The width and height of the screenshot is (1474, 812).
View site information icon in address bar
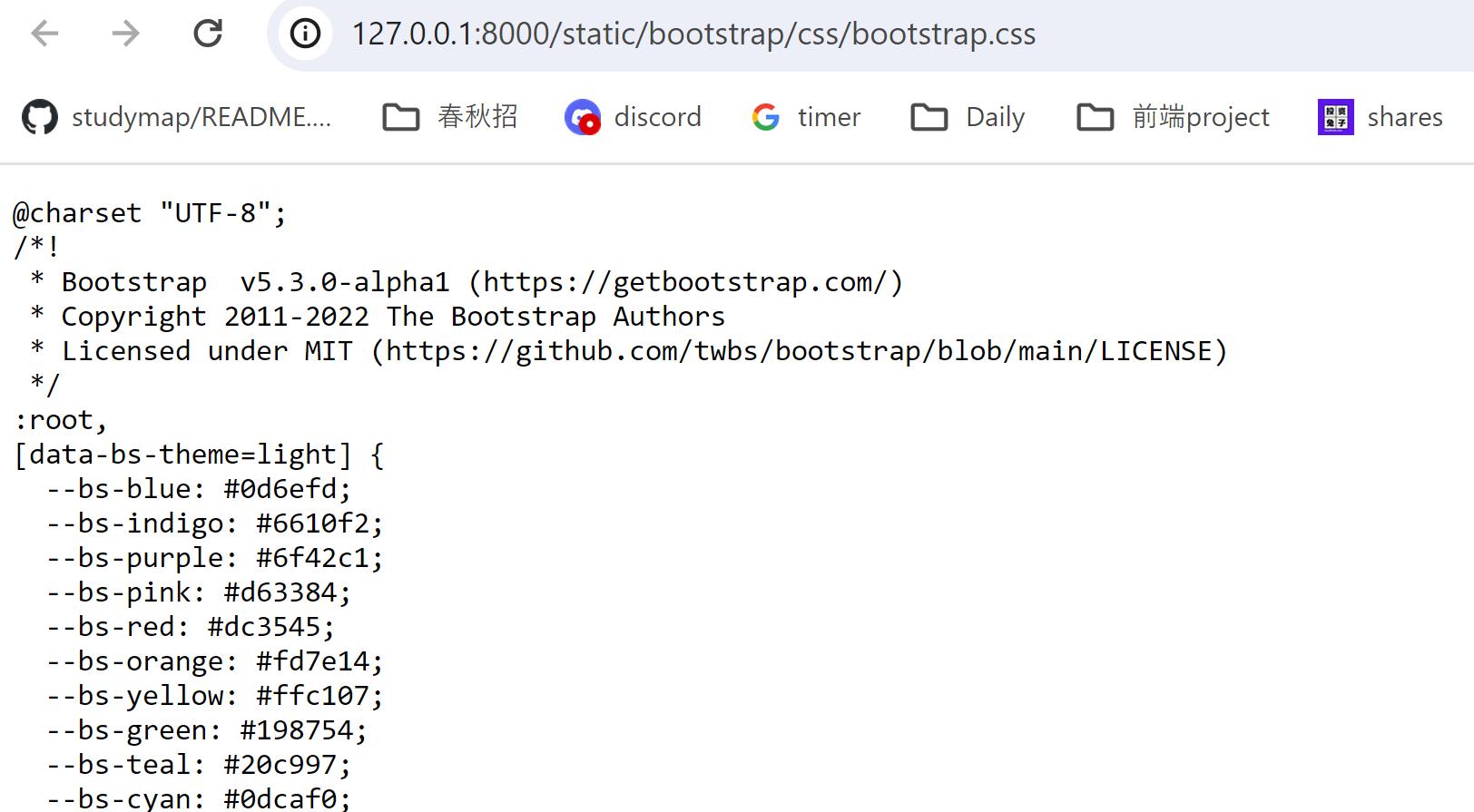click(x=305, y=34)
